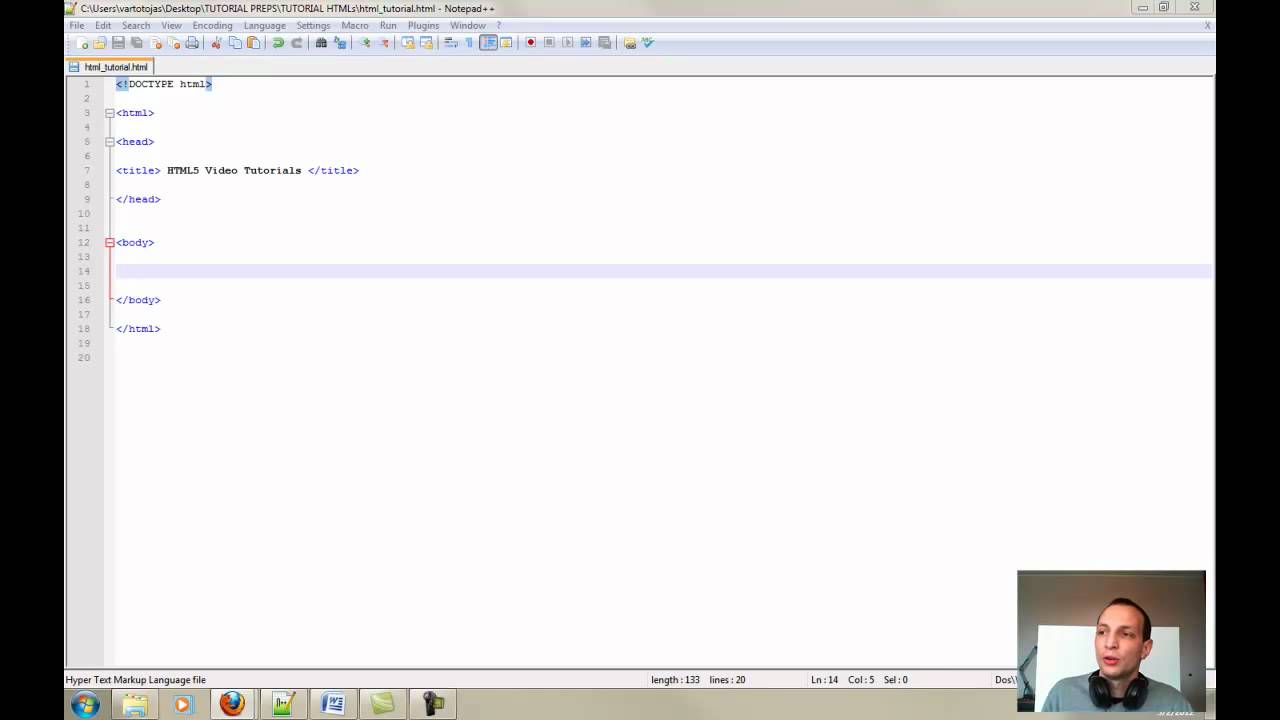Zoom in using the toolbar zoom icon

click(x=365, y=43)
